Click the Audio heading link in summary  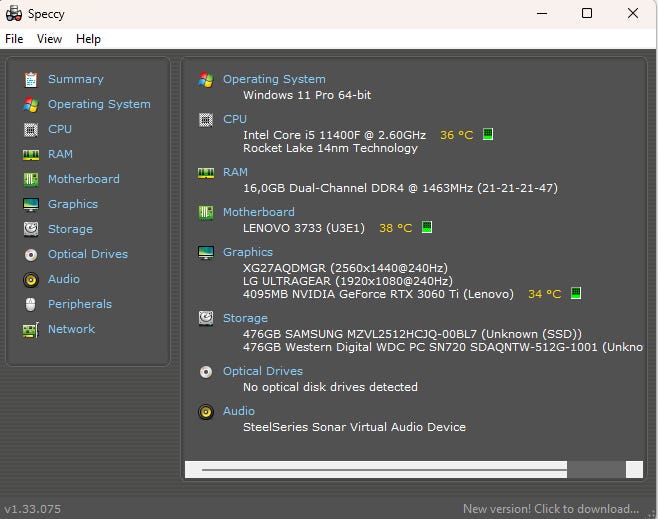point(238,411)
